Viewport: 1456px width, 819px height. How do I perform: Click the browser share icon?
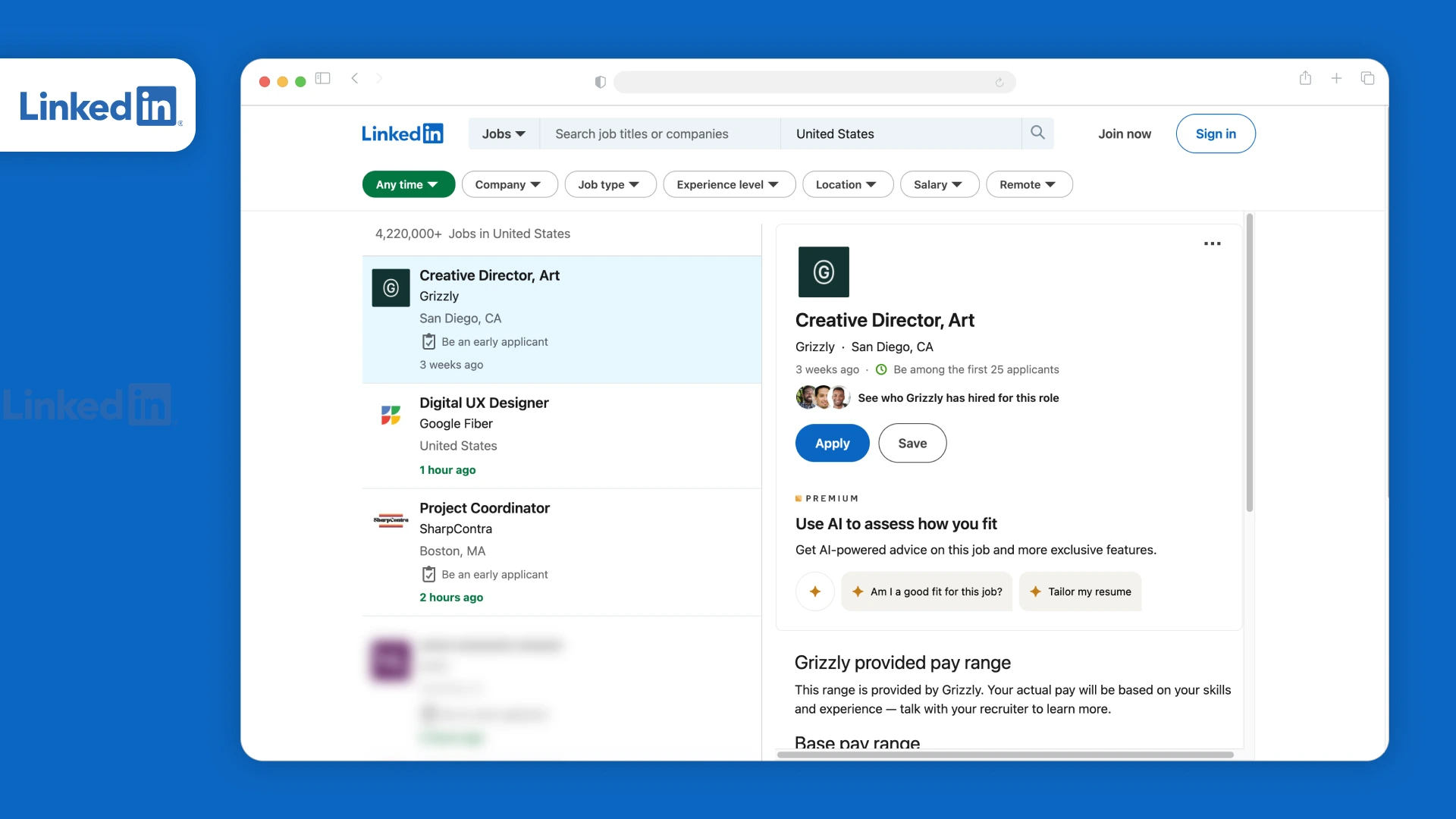pyautogui.click(x=1305, y=78)
